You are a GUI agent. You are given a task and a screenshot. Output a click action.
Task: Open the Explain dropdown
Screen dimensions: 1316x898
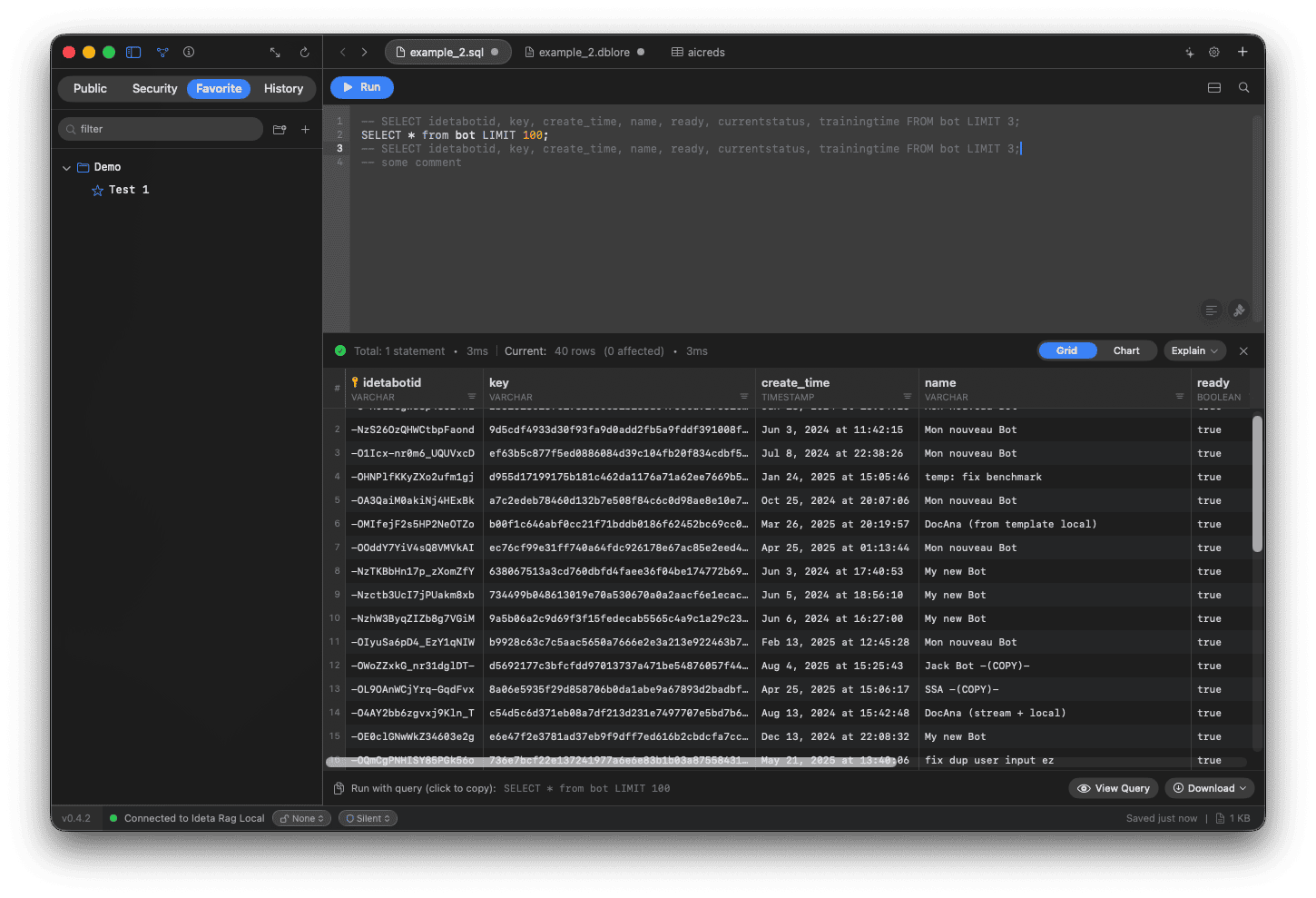pos(1194,350)
